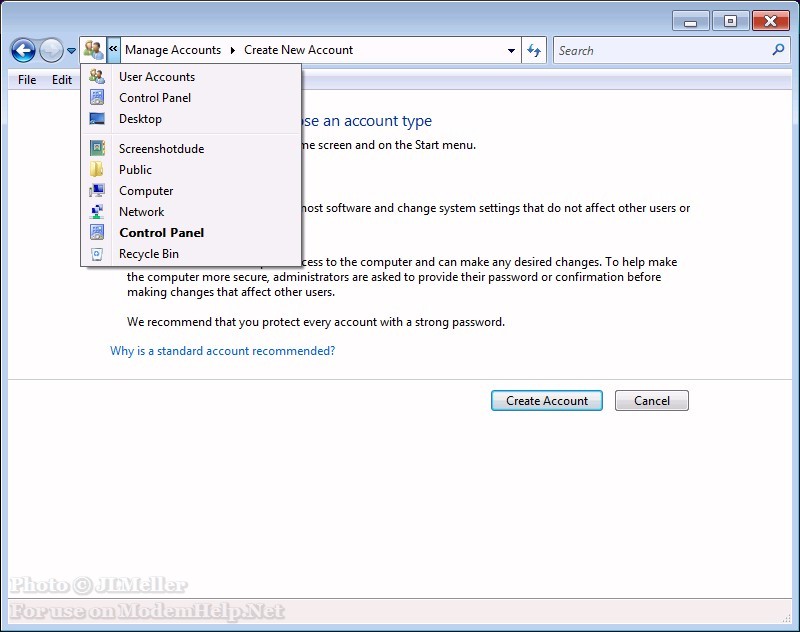Click the User Accounts icon in dropdown list
This screenshot has height=632, width=800.
[96, 77]
